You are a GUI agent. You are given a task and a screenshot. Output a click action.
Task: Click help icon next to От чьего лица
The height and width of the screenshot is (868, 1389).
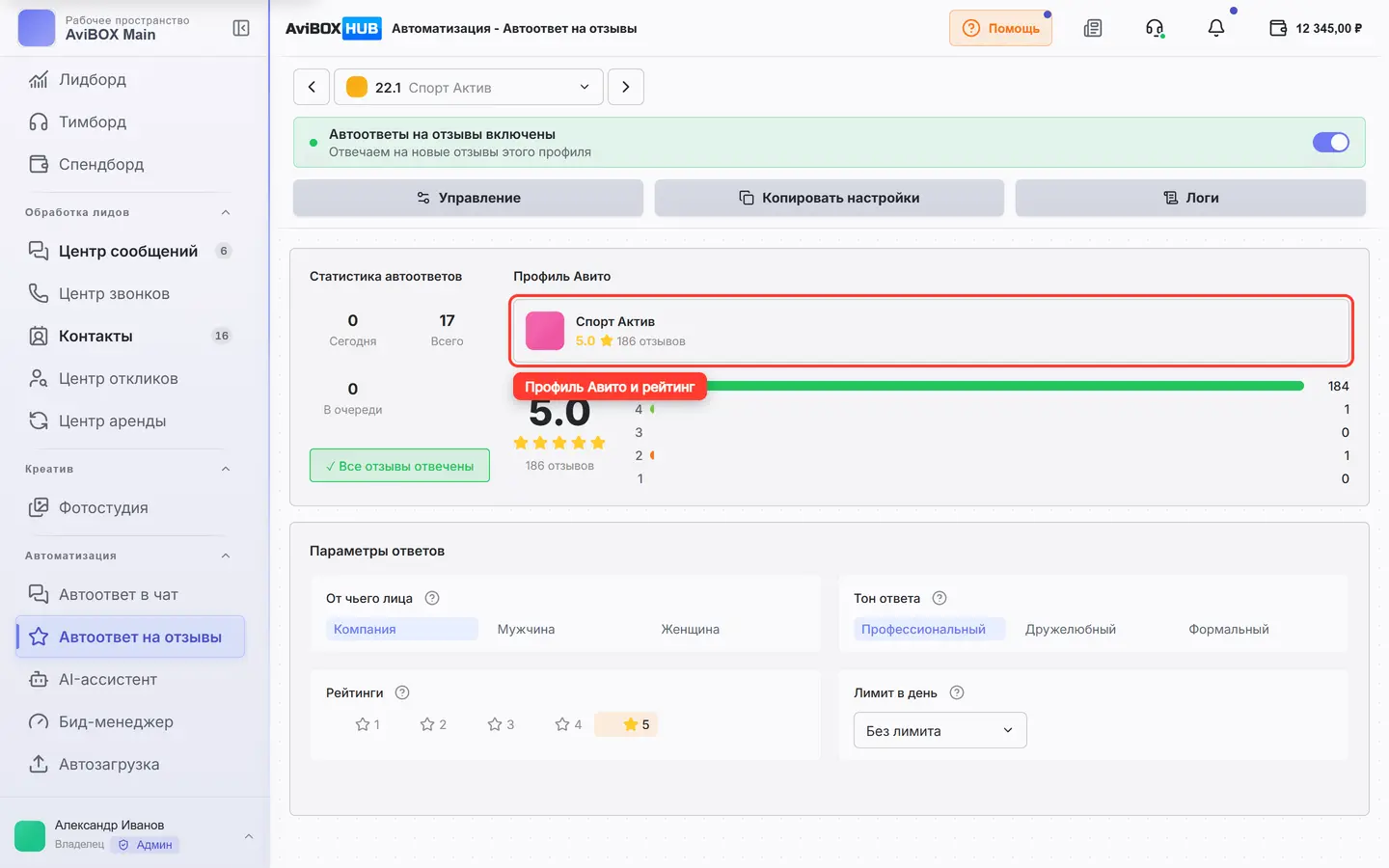point(432,598)
